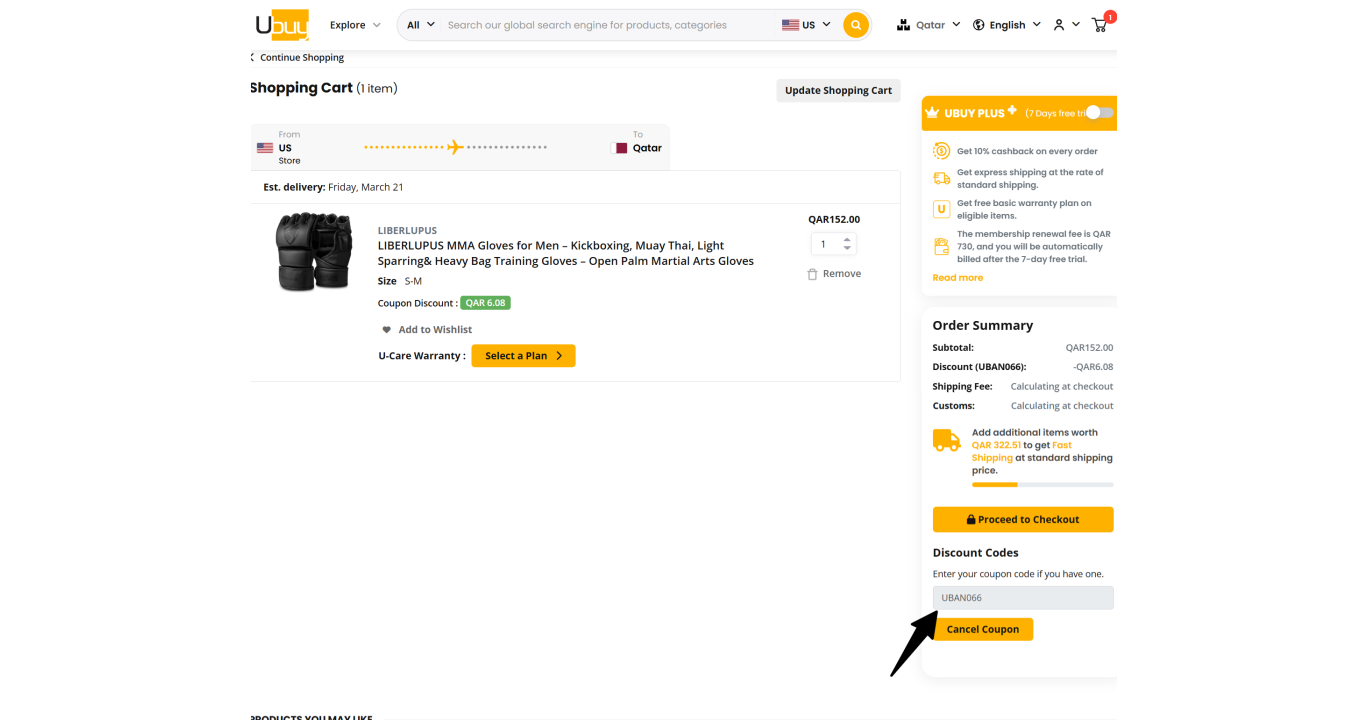Click the Est. delivery Friday, March 21 text

pos(333,187)
